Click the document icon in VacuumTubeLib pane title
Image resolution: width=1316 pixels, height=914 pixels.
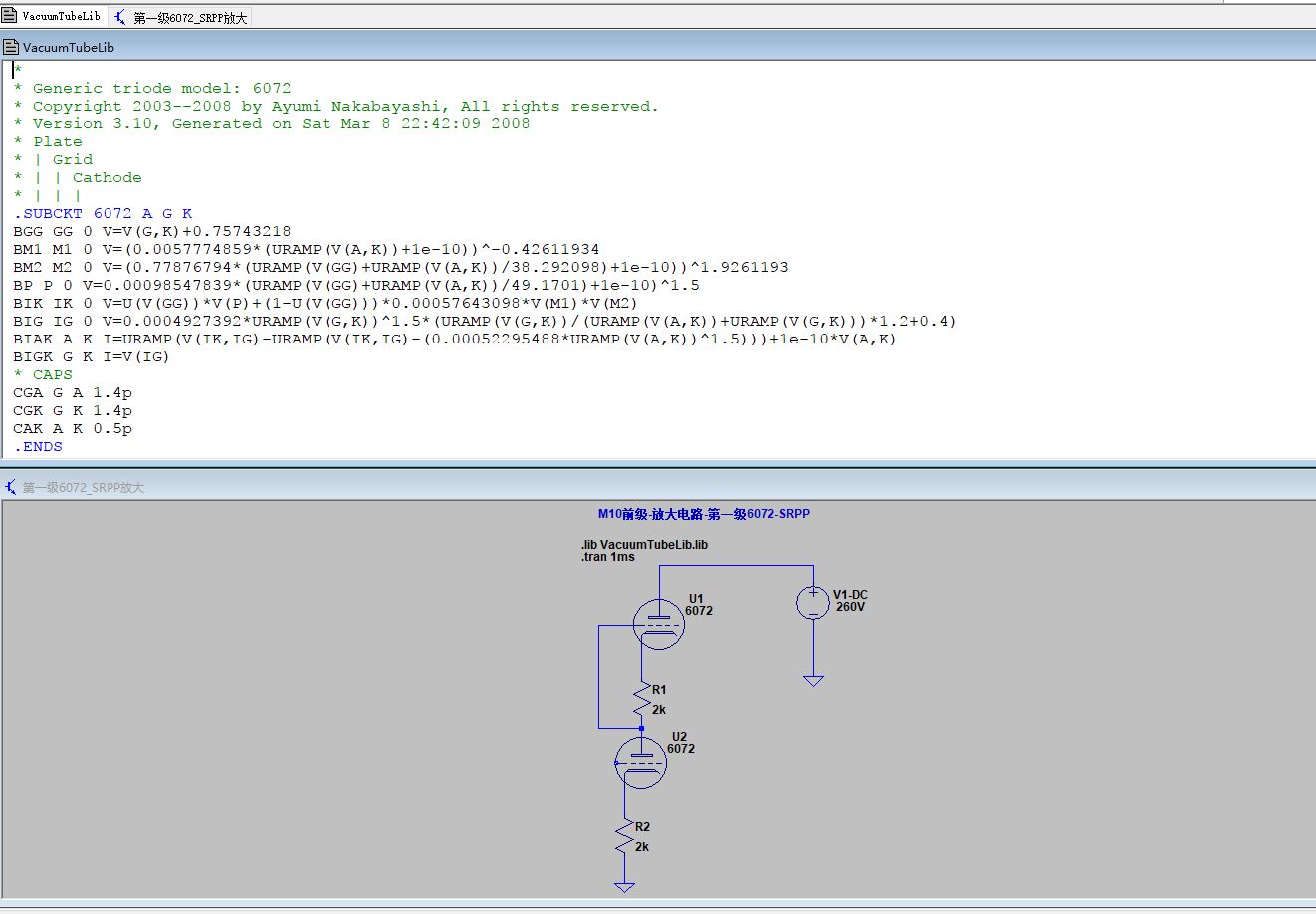11,47
